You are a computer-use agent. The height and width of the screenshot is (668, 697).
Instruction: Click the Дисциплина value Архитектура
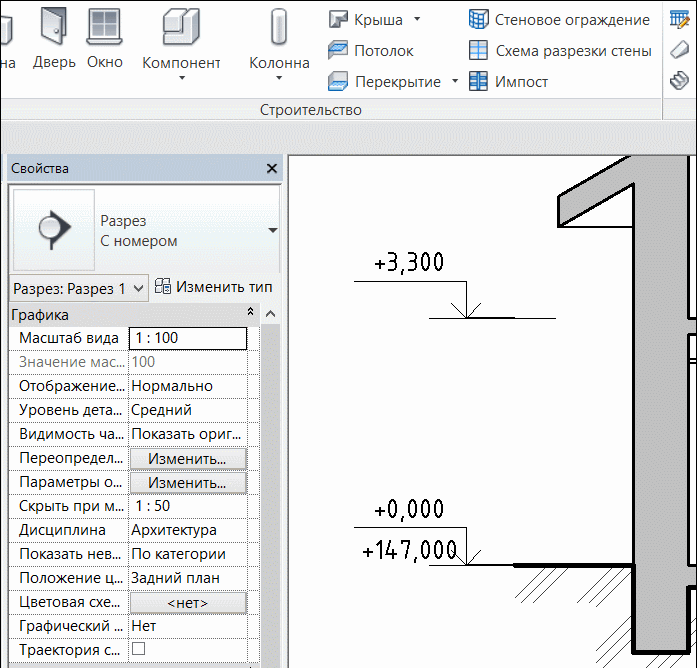188,530
